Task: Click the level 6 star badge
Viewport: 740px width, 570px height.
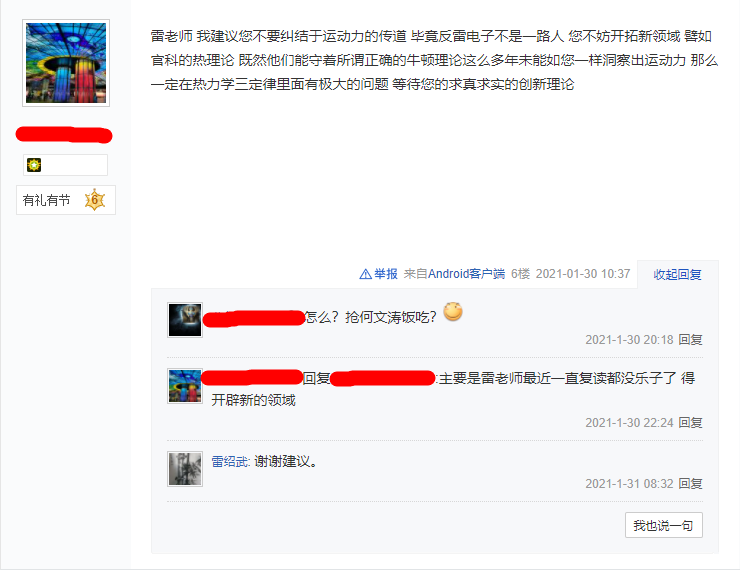Action: pos(94,200)
